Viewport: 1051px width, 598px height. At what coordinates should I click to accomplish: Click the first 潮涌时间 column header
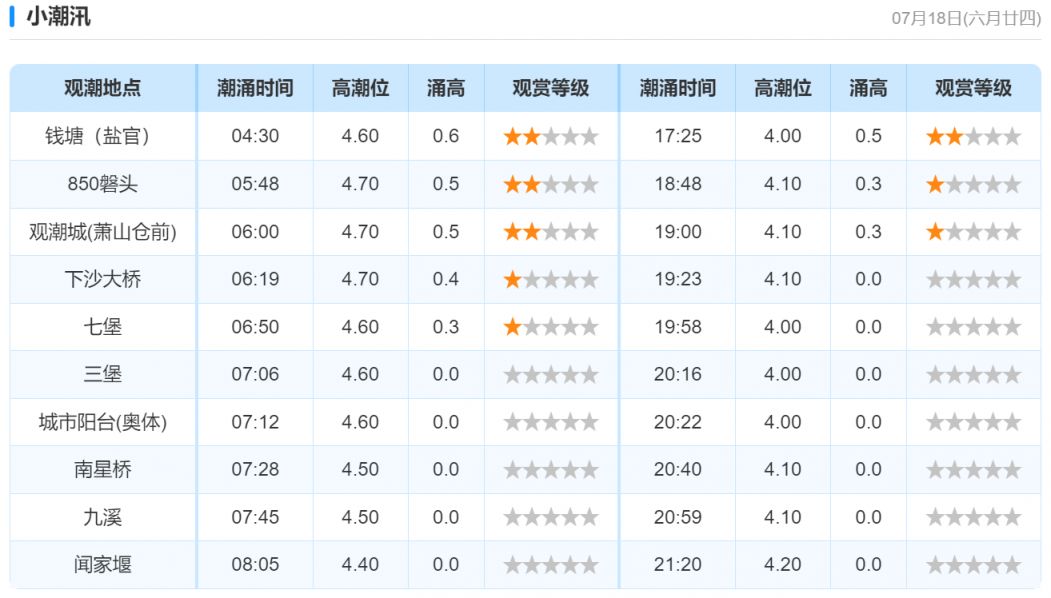click(x=255, y=88)
